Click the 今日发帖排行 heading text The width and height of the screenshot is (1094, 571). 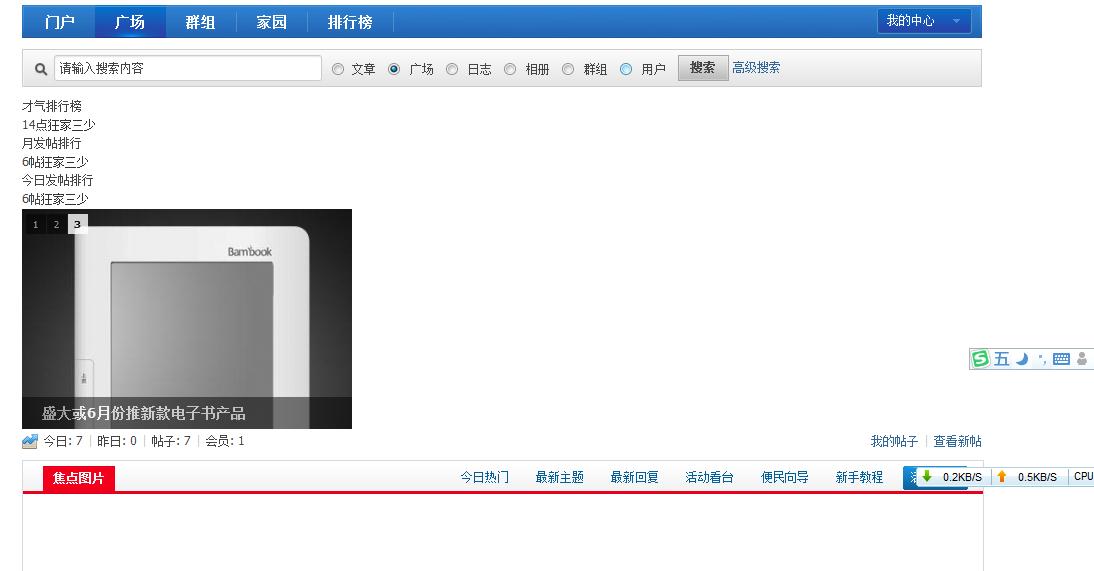click(x=57, y=180)
